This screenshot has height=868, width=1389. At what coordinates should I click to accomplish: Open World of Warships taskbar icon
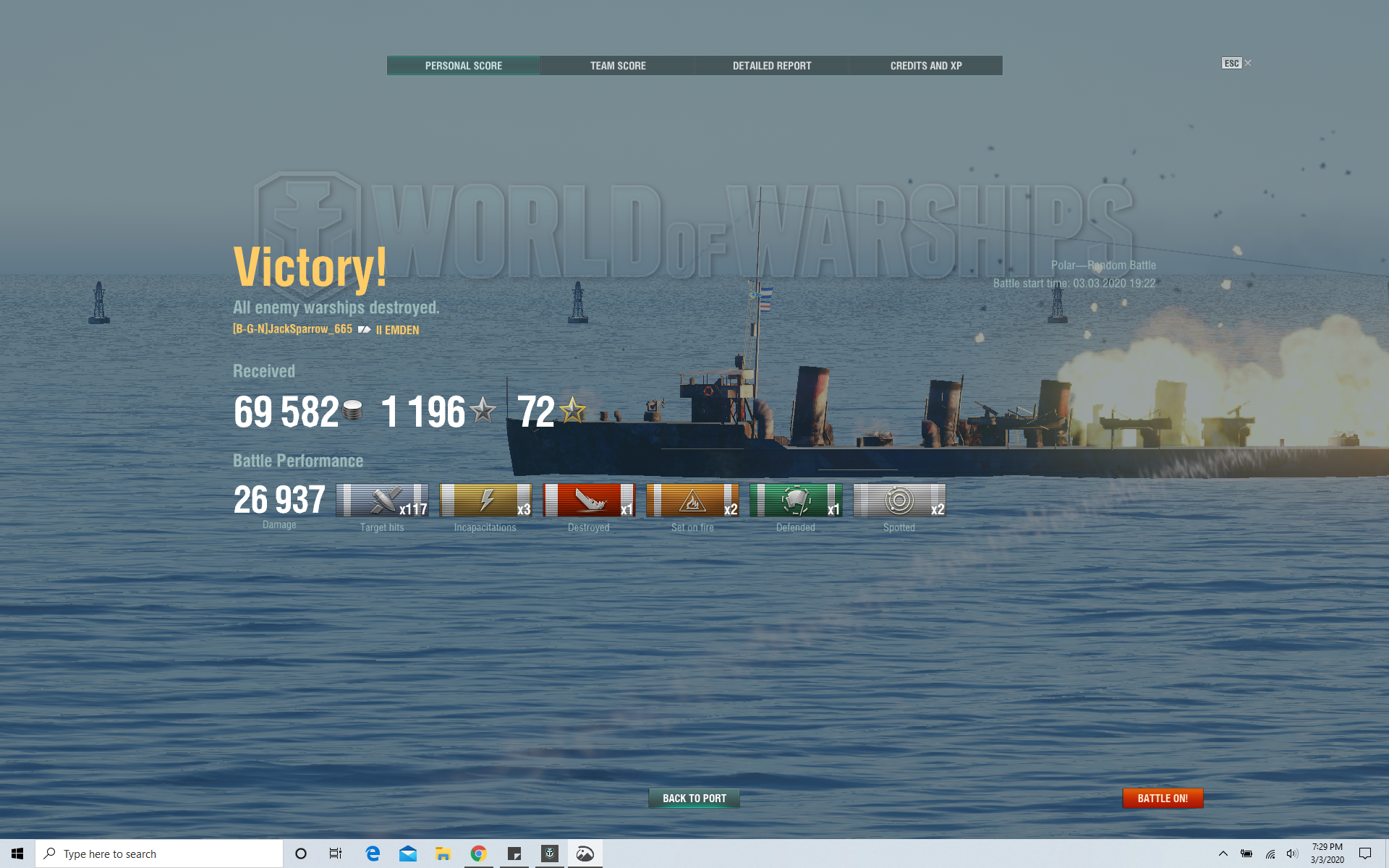pyautogui.click(x=550, y=854)
